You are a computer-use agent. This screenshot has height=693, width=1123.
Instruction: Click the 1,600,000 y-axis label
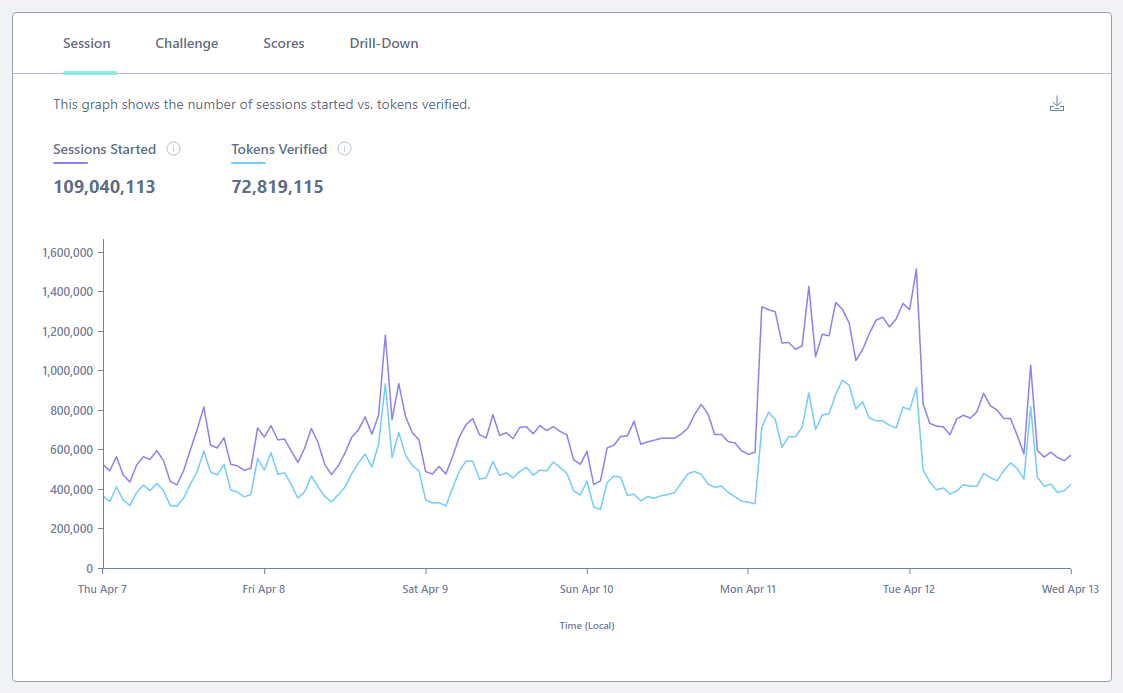(67, 252)
